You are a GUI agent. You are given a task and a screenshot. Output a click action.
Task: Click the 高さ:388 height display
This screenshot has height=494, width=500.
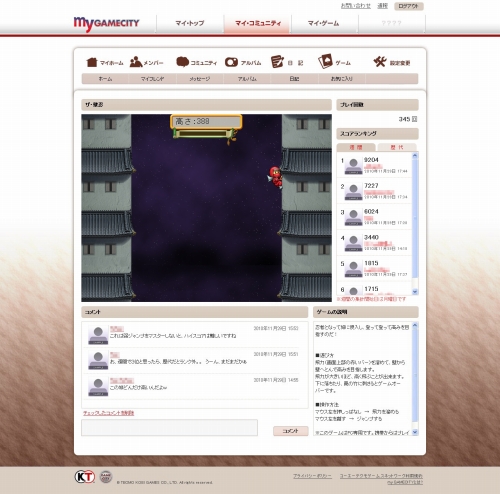click(206, 122)
